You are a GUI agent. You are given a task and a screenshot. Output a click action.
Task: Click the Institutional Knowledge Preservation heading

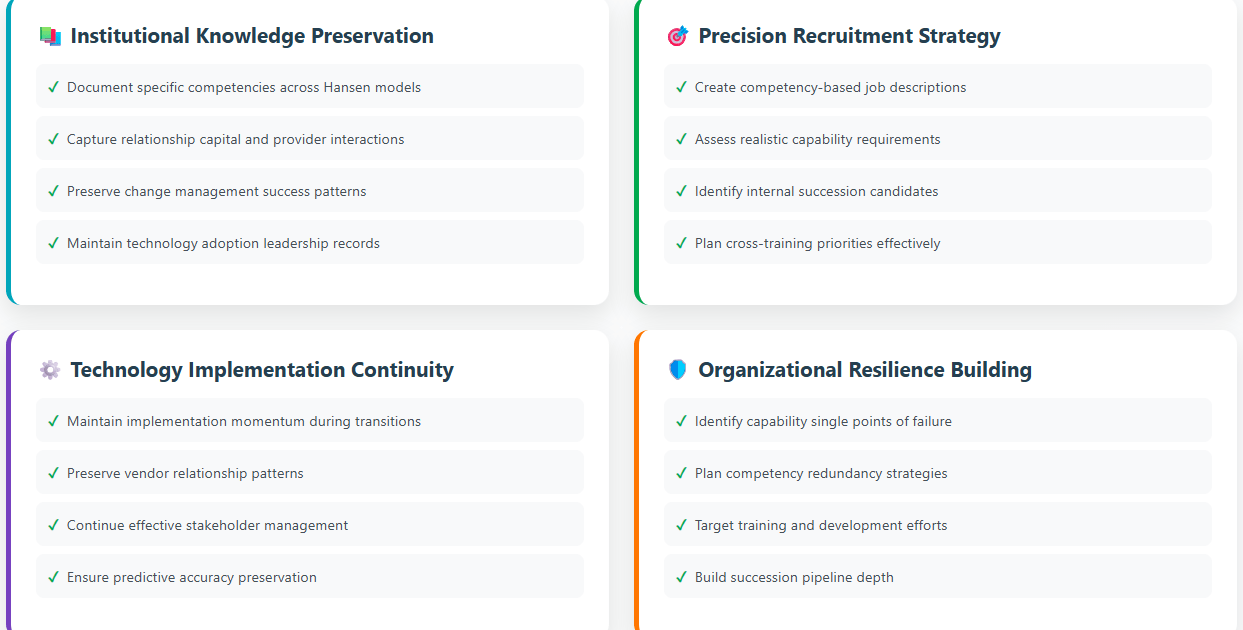[252, 36]
